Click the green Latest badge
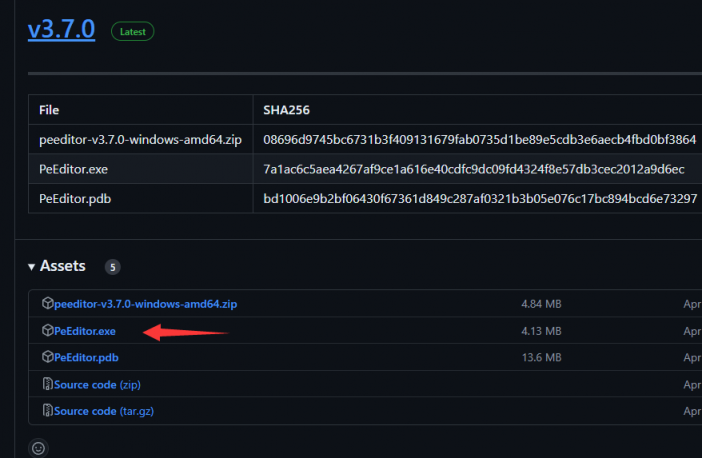 132,31
